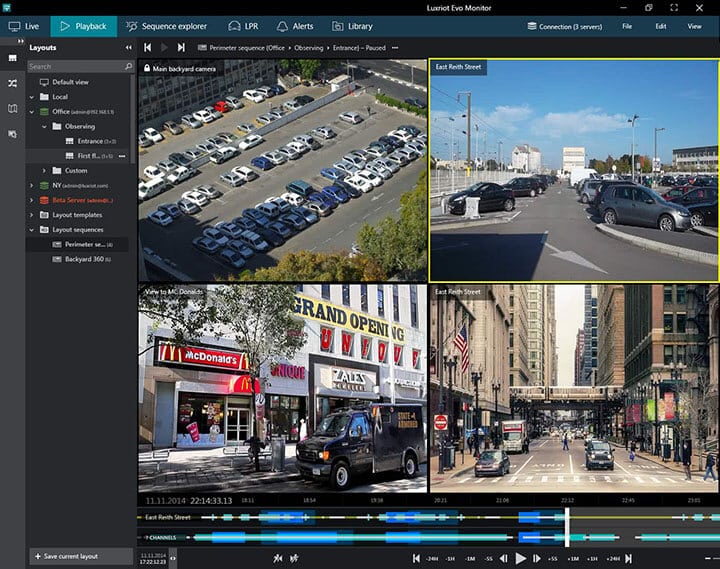This screenshot has height=569, width=720.
Task: Skip to previous layout in sequence
Action: (148, 47)
